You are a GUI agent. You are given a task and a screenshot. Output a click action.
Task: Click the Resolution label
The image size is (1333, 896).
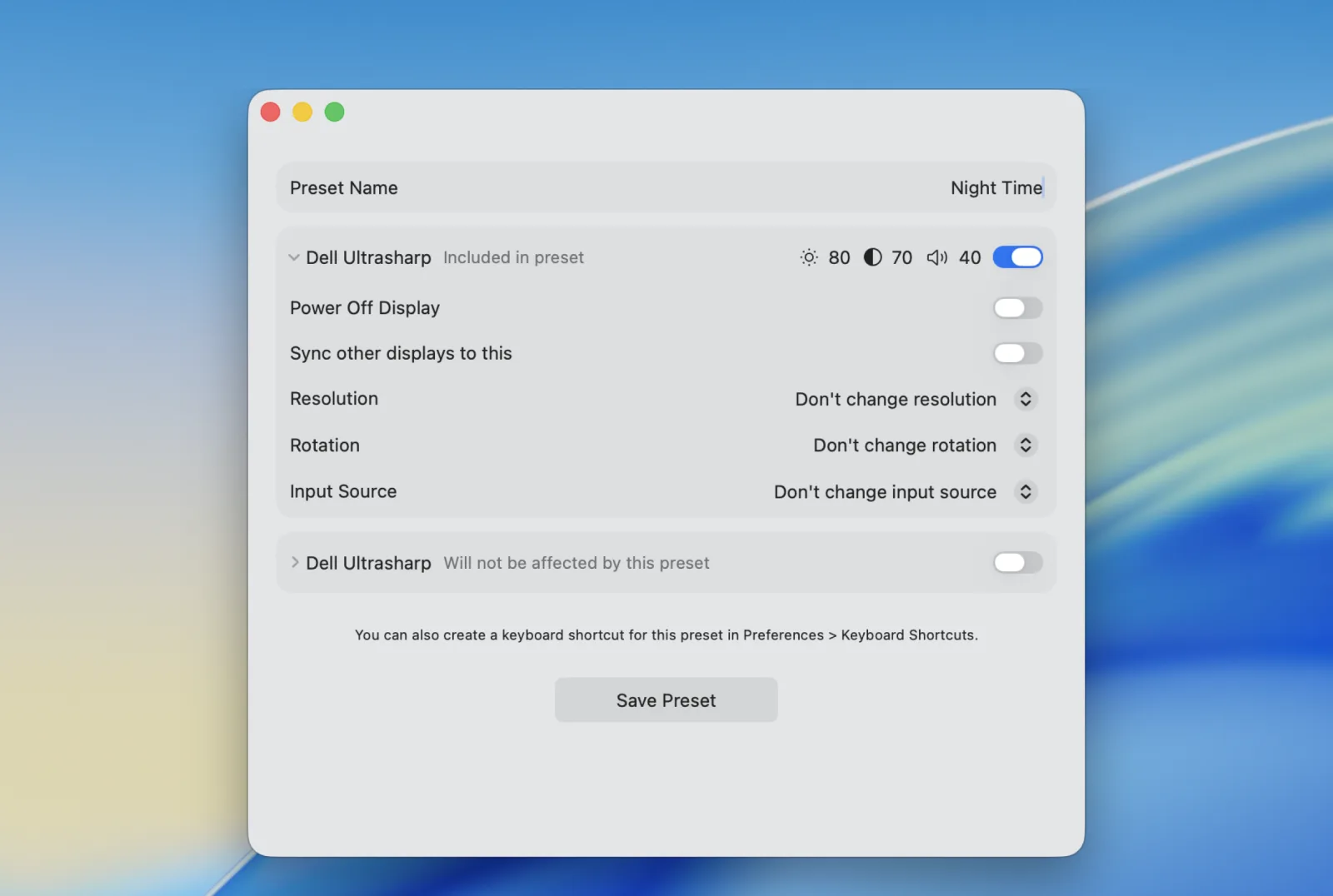[x=334, y=399]
